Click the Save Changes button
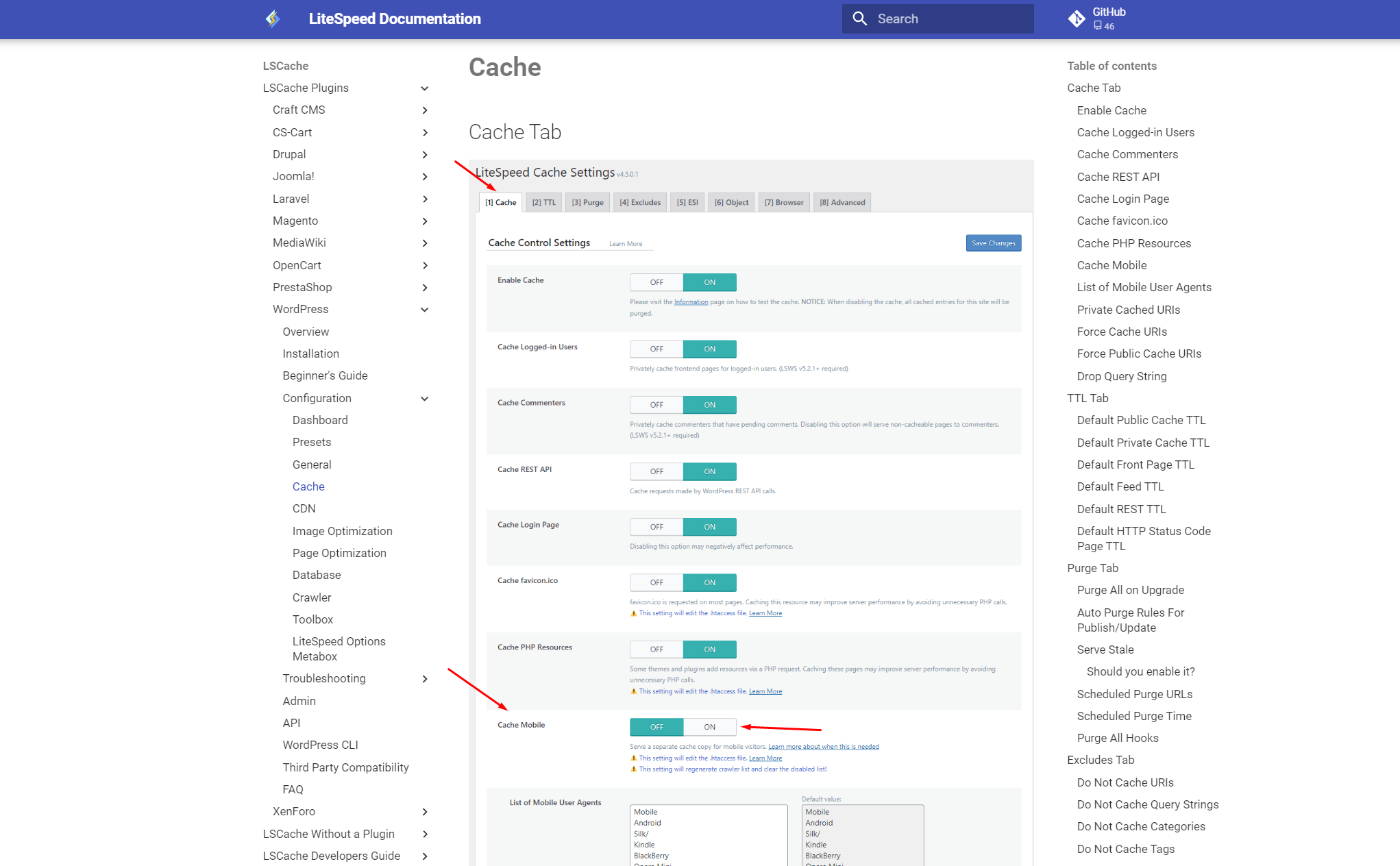1400x866 pixels. (x=993, y=243)
